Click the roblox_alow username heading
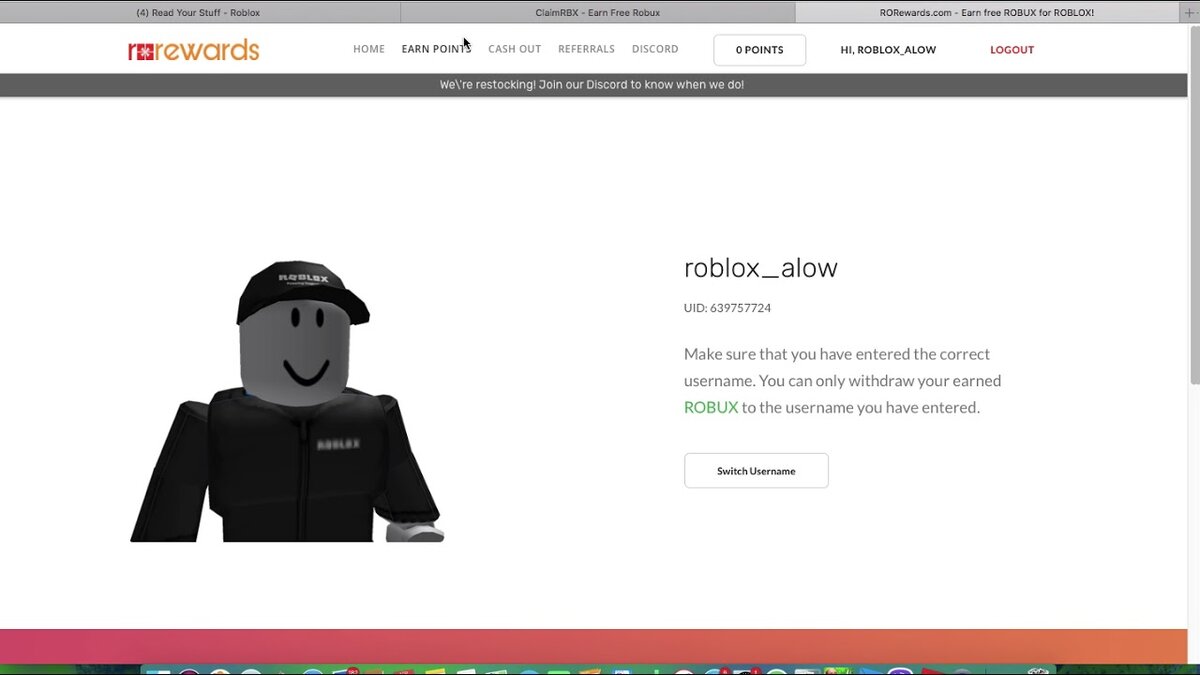 pyautogui.click(x=761, y=268)
